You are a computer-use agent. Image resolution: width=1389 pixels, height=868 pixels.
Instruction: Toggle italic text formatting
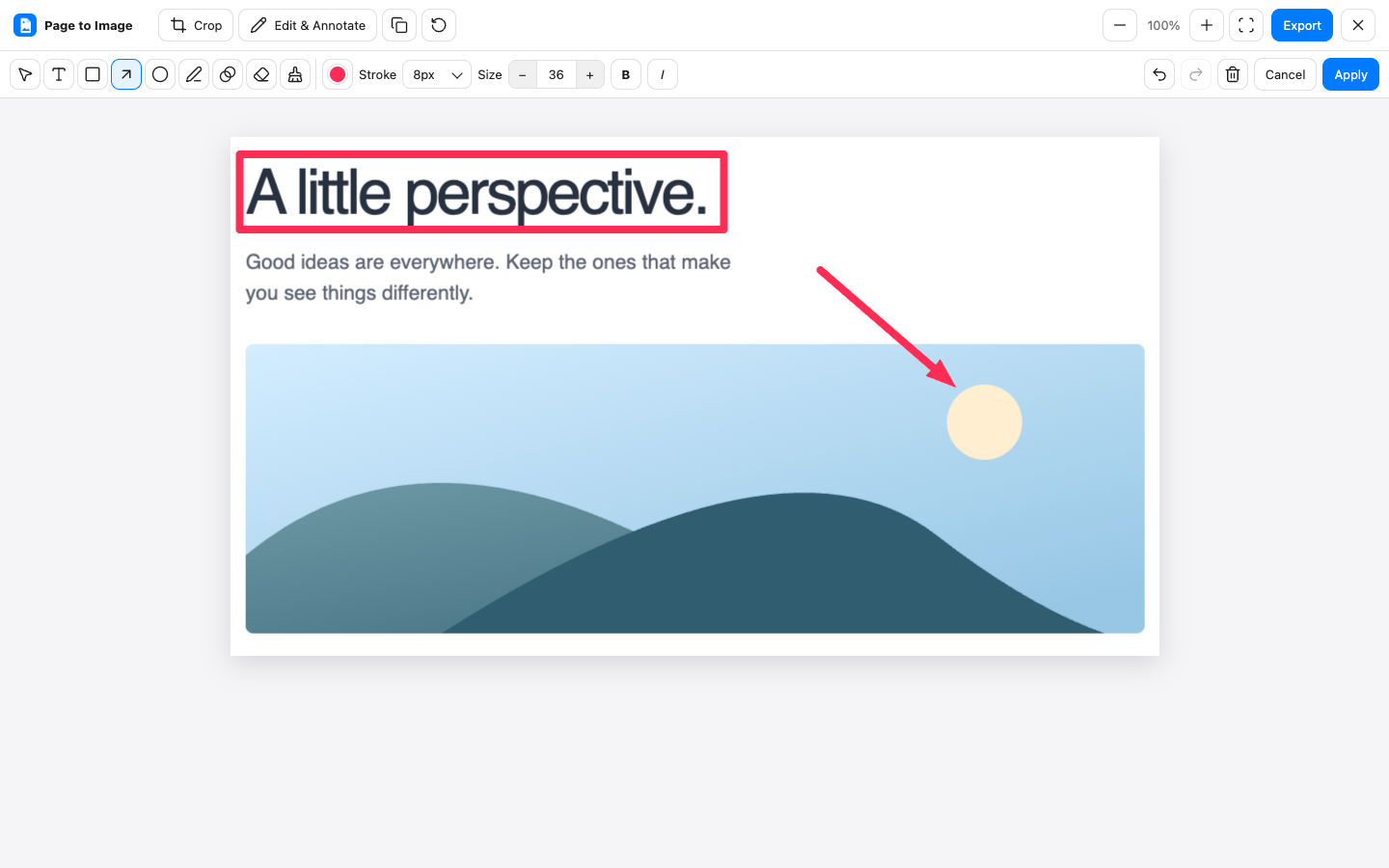(x=663, y=74)
